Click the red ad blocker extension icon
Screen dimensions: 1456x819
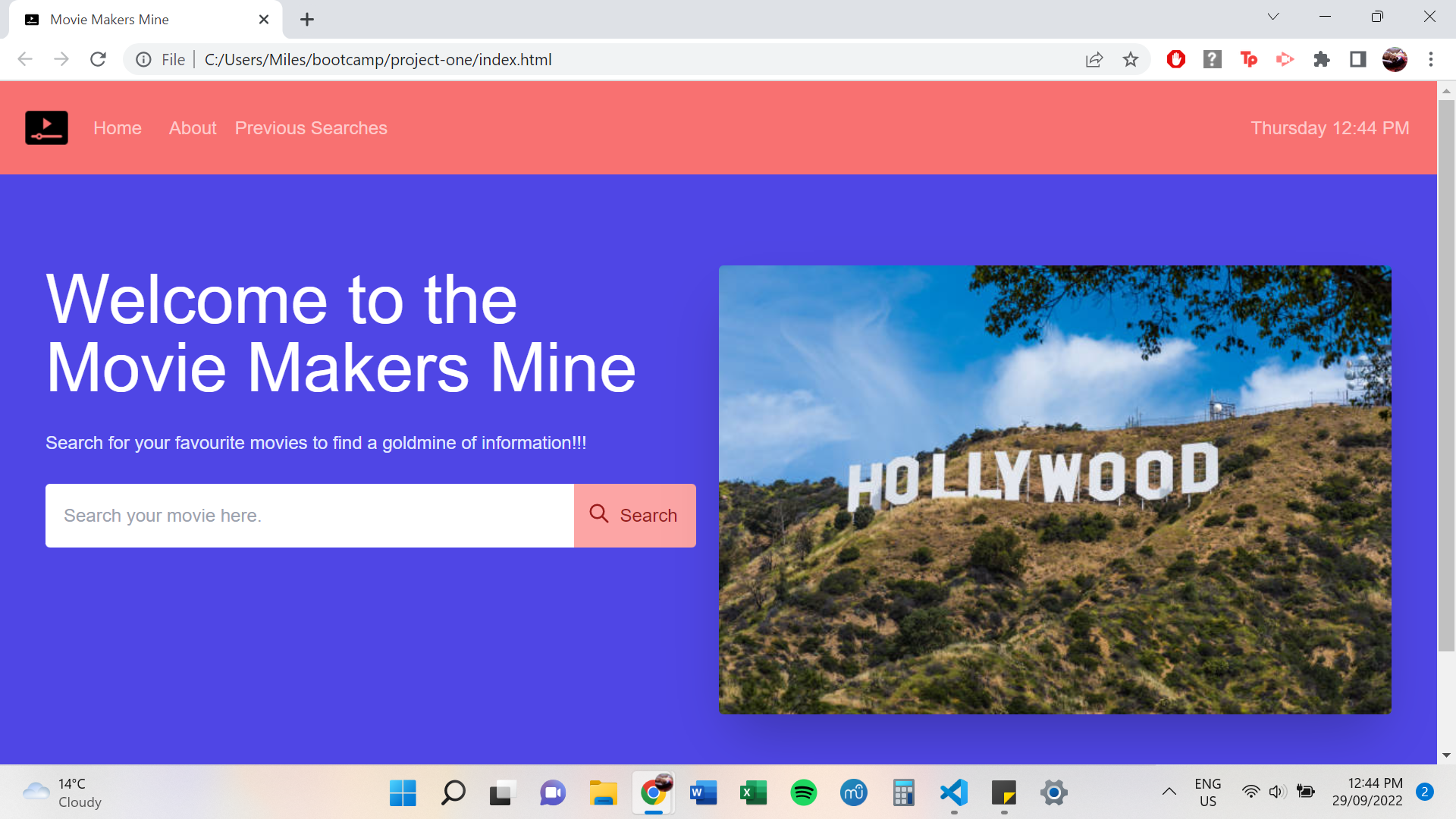pyautogui.click(x=1176, y=59)
